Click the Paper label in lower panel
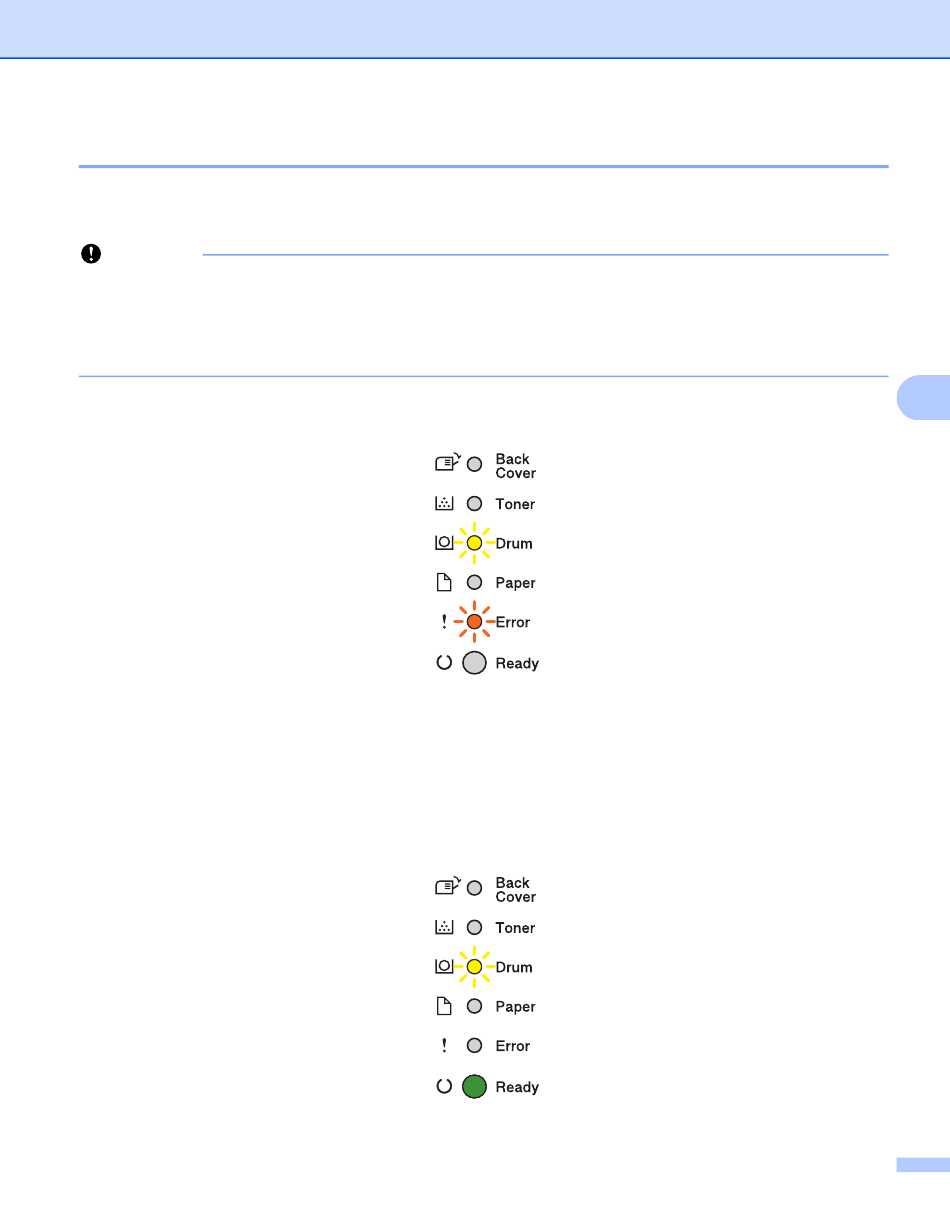The image size is (950, 1229). [515, 1007]
